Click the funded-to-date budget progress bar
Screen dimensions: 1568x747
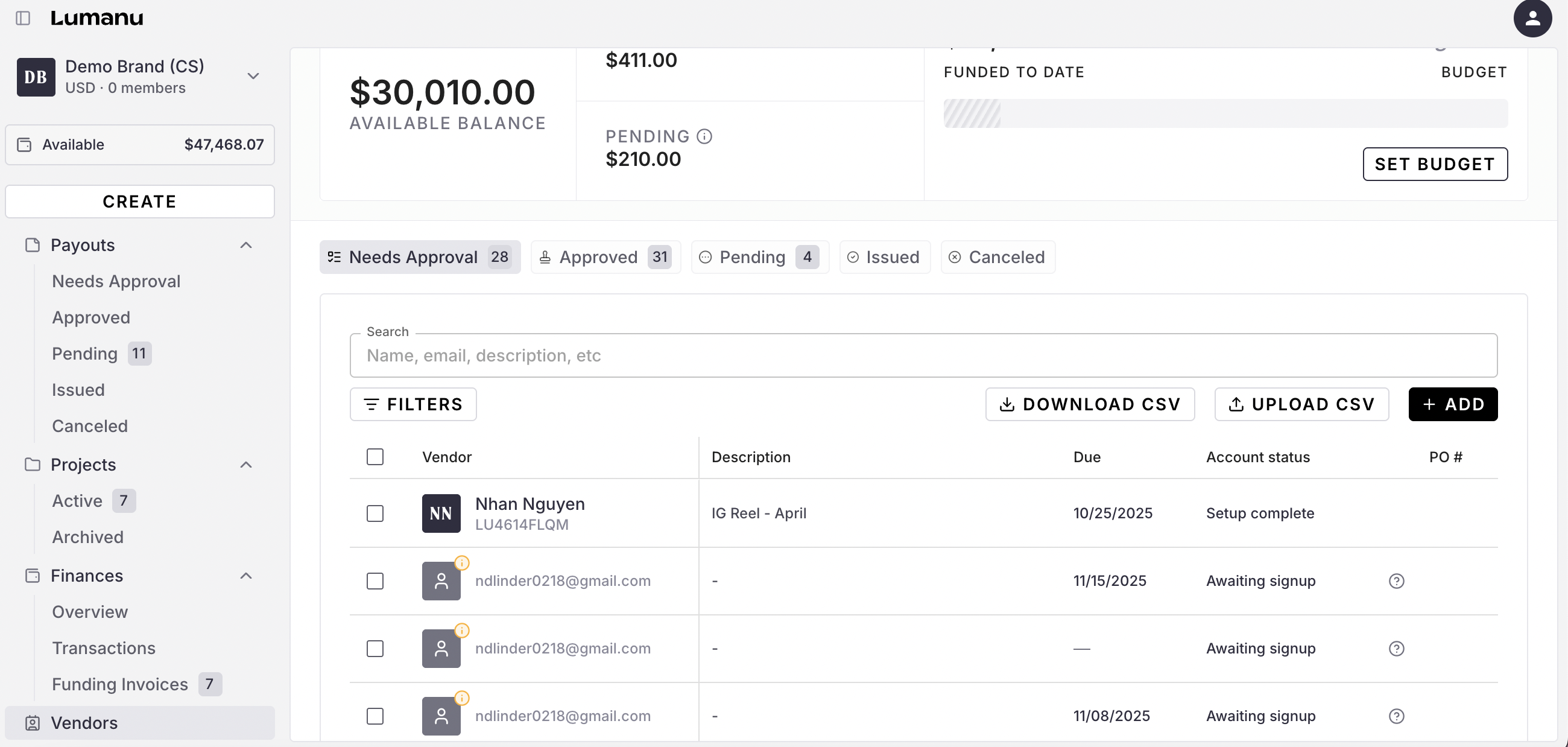click(x=1225, y=114)
